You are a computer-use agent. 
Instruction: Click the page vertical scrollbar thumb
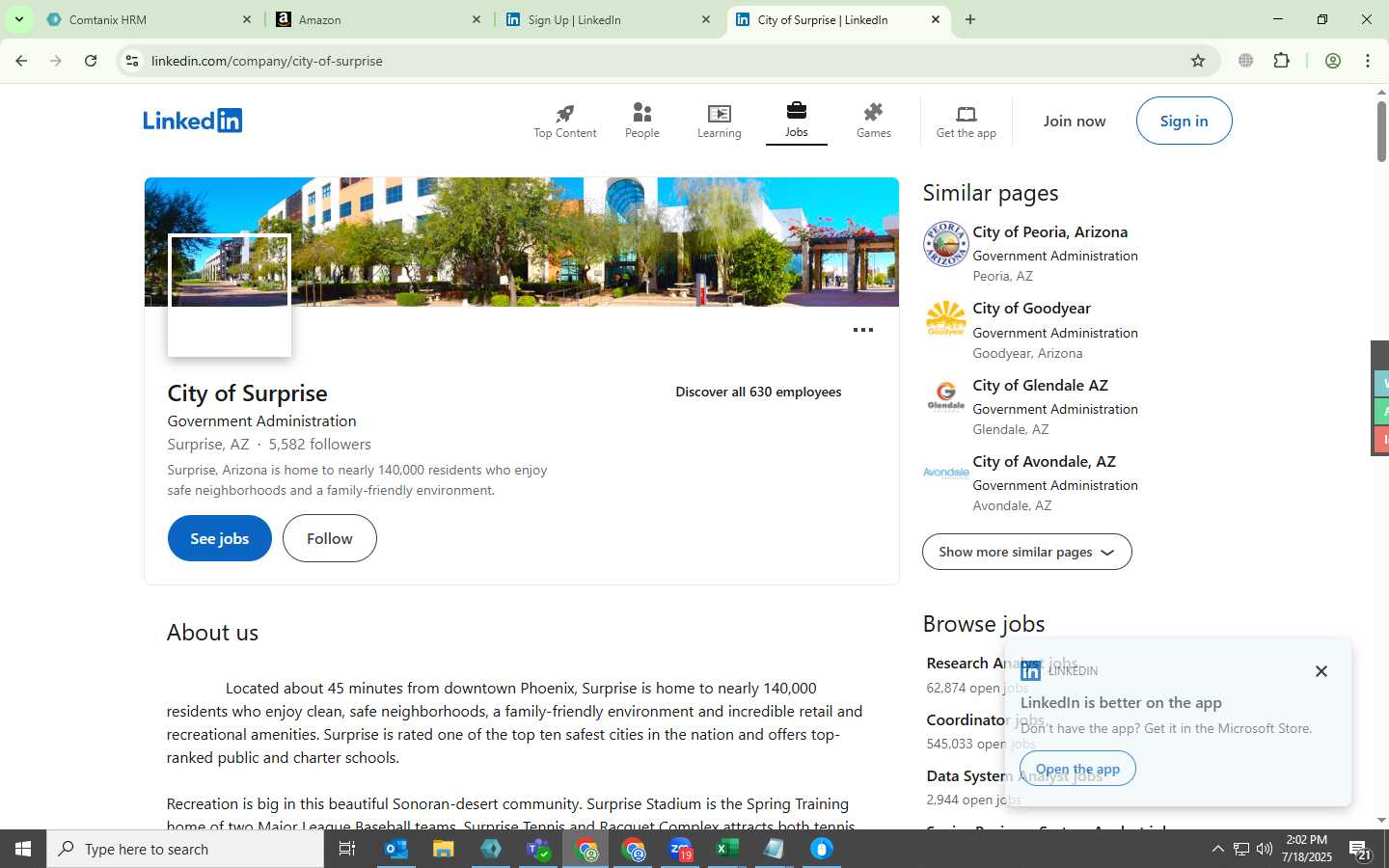tap(1381, 130)
